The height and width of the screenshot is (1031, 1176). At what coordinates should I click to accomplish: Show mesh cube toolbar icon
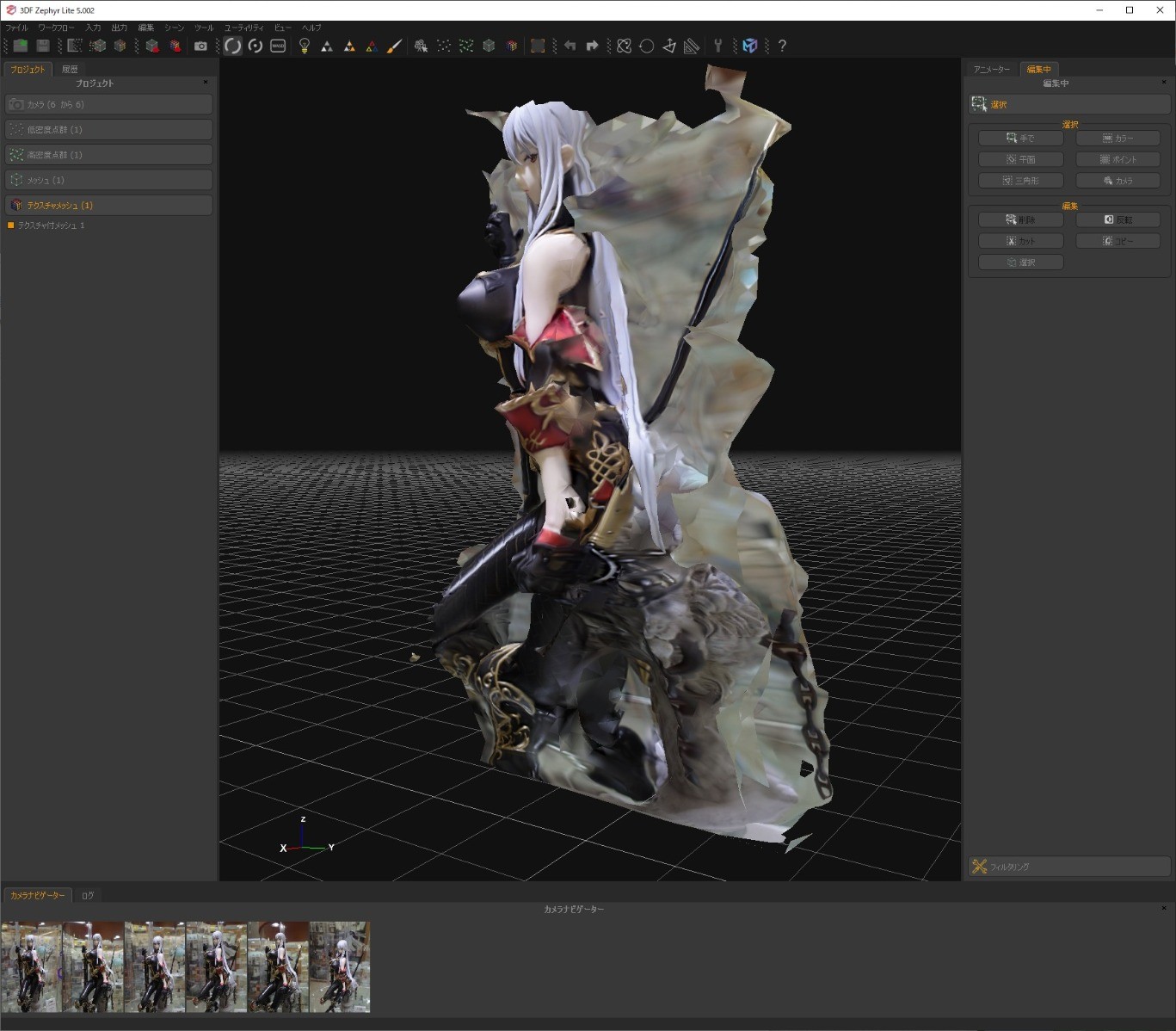489,46
